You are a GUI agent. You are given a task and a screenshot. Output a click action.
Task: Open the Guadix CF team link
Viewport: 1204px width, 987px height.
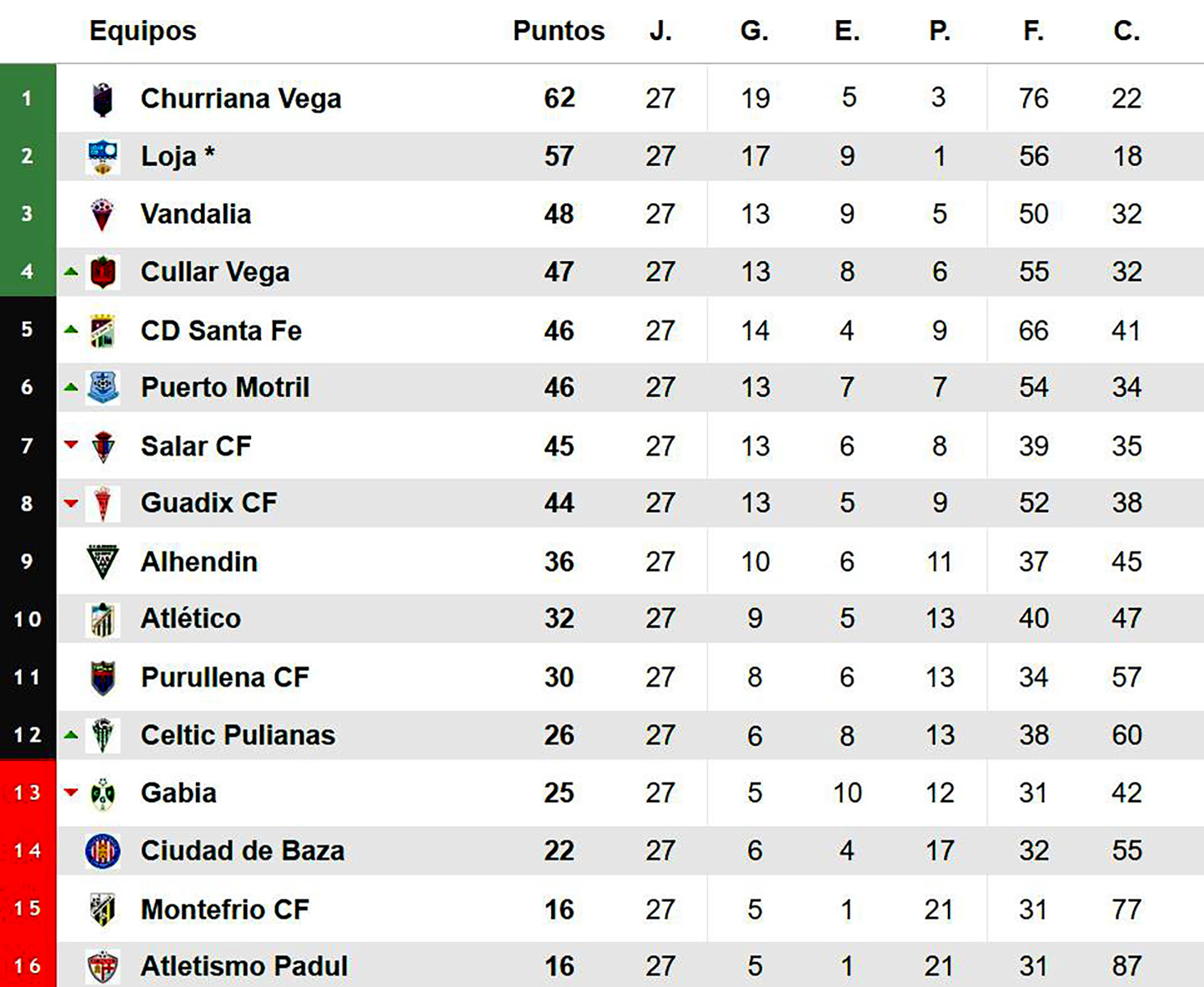[x=208, y=504]
